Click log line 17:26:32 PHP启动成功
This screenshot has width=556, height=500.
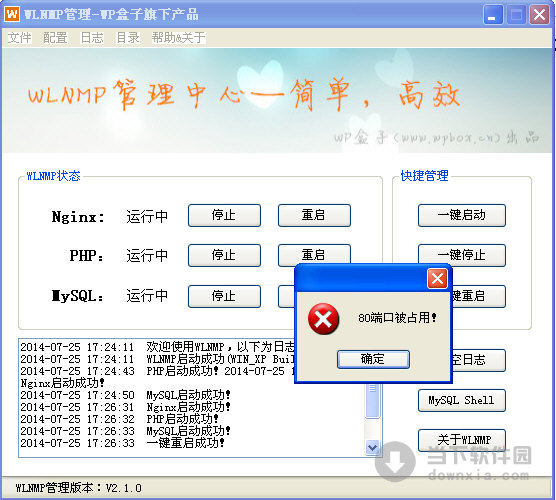pyautogui.click(x=119, y=419)
